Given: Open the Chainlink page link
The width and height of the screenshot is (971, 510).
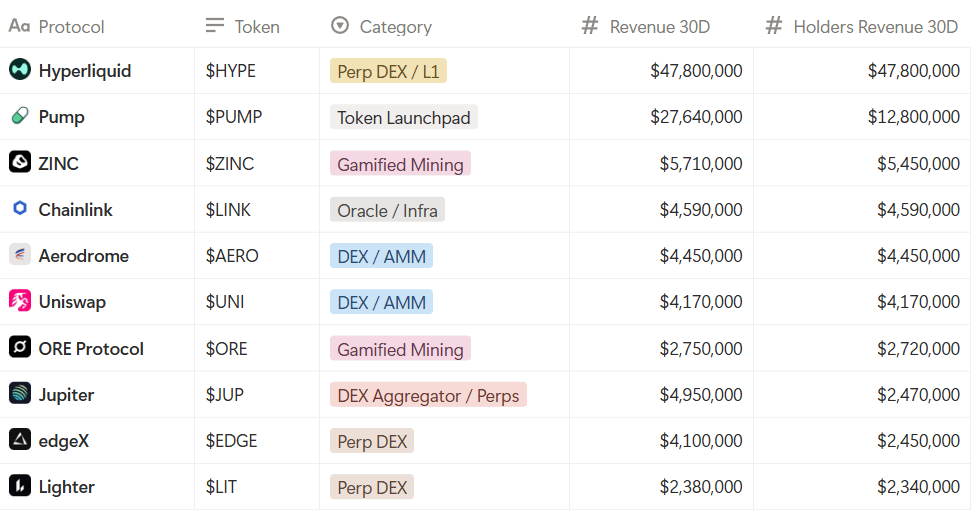Looking at the screenshot, I should coord(76,210).
